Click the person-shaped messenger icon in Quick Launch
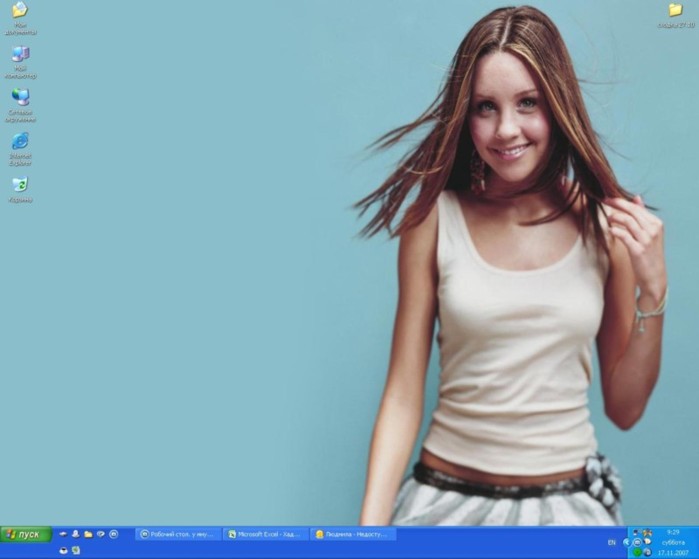This screenshot has width=699, height=559. pyautogui.click(x=76, y=534)
